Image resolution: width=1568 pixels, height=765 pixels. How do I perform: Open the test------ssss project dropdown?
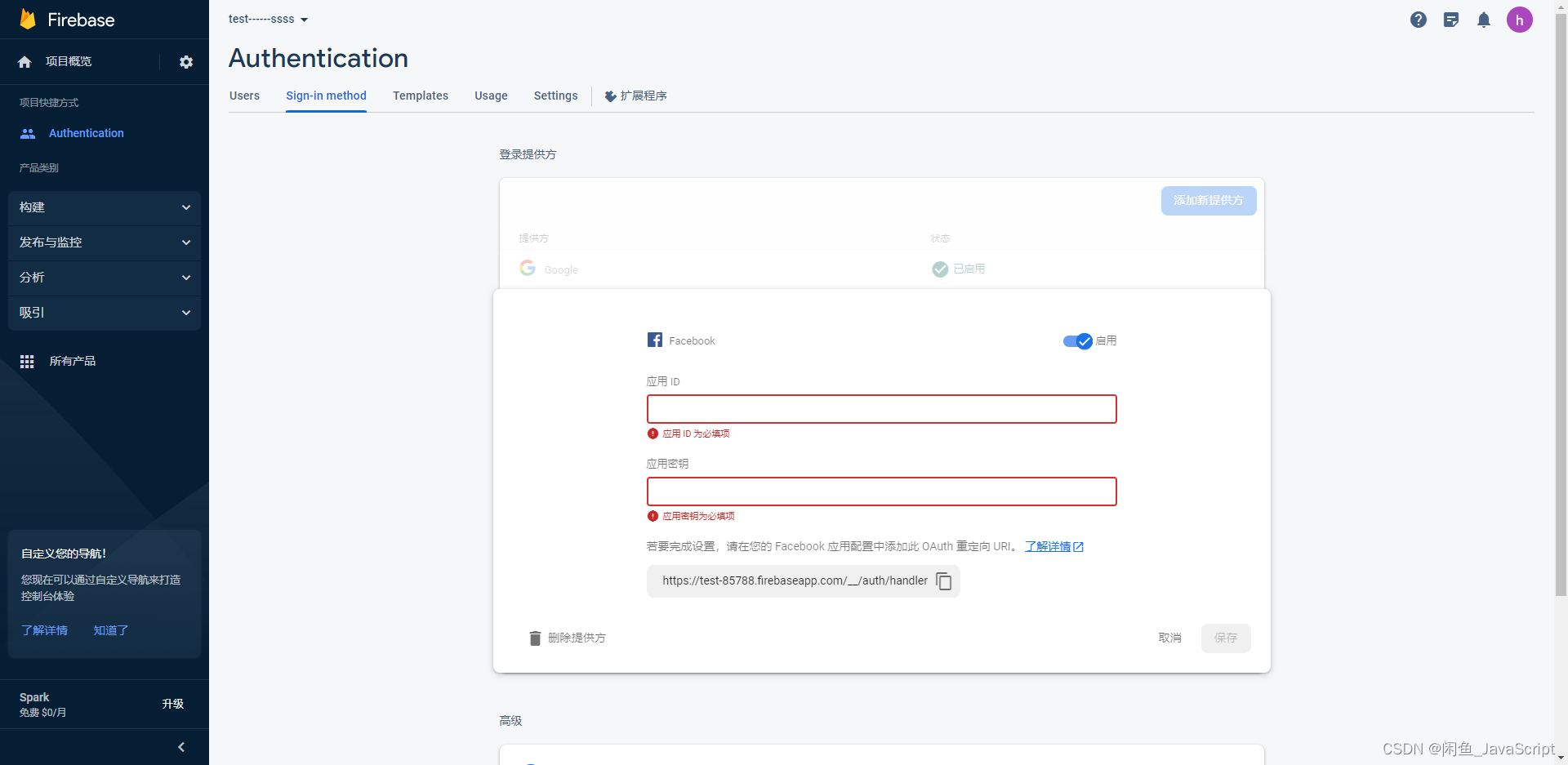pos(268,19)
